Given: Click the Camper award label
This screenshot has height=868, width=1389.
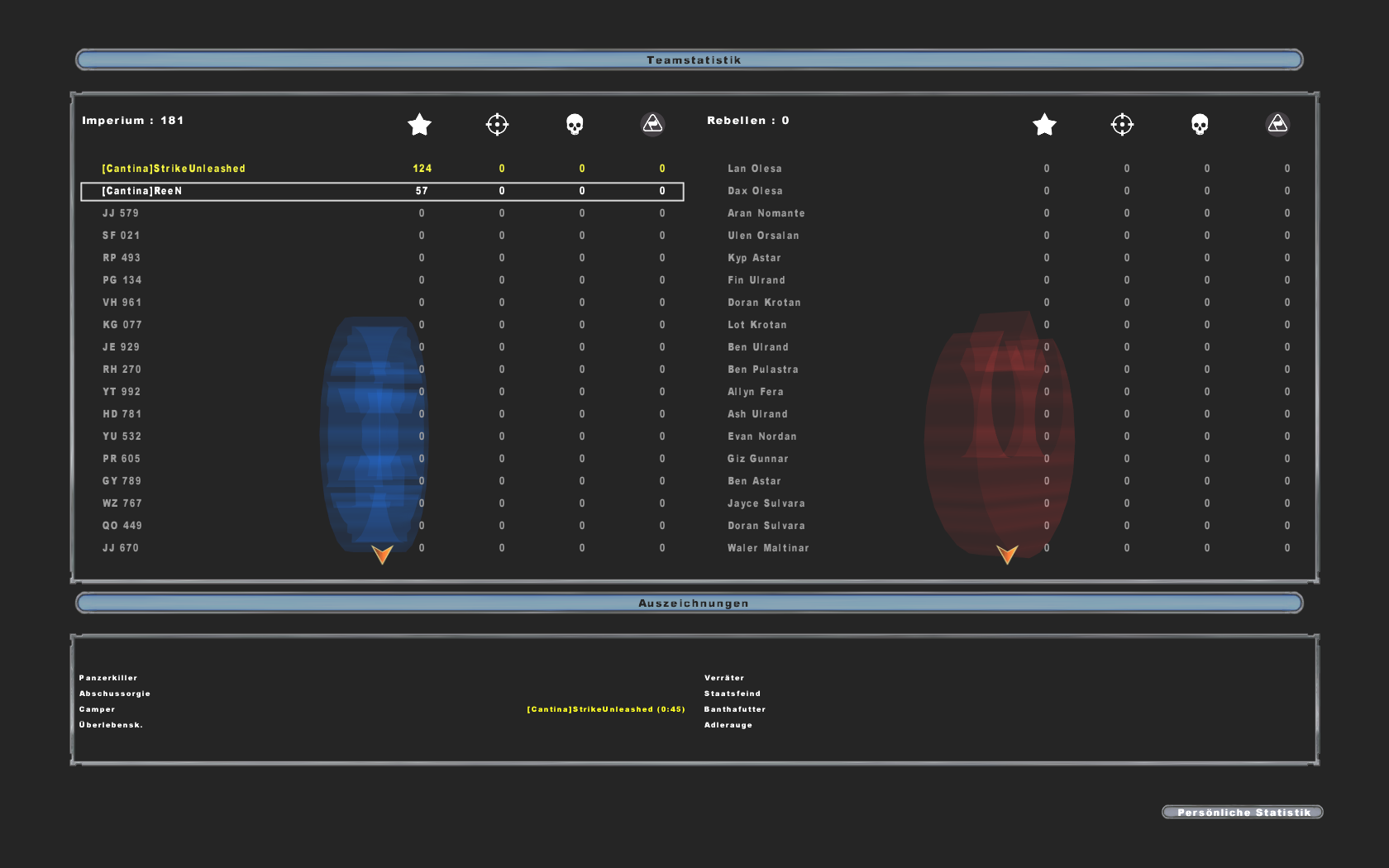Looking at the screenshot, I should (x=97, y=709).
